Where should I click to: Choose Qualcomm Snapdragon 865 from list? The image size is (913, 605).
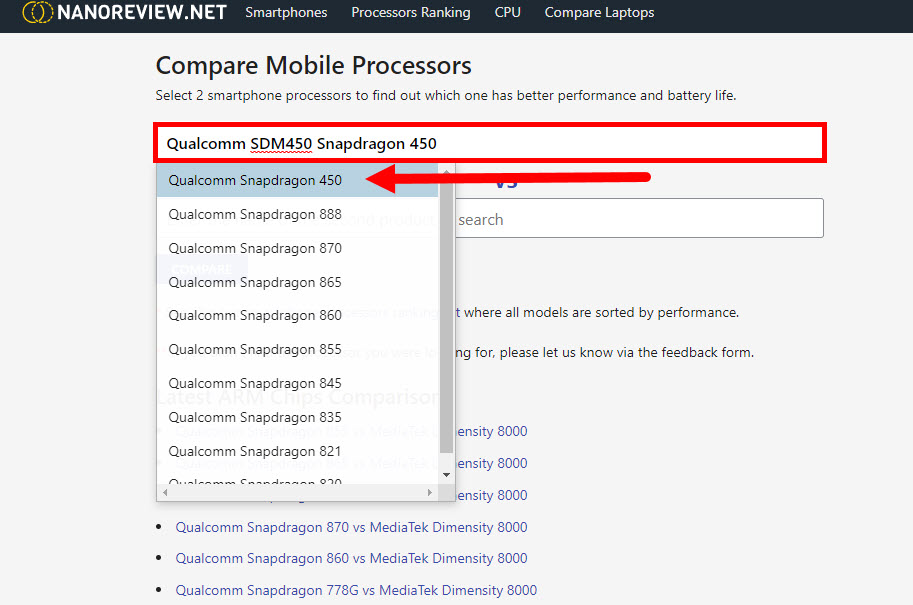(x=297, y=282)
